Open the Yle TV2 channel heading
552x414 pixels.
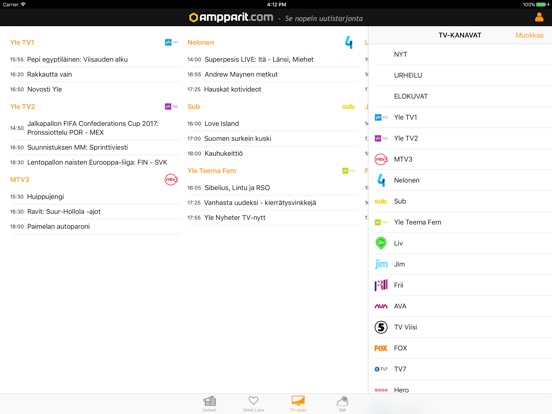pos(23,107)
